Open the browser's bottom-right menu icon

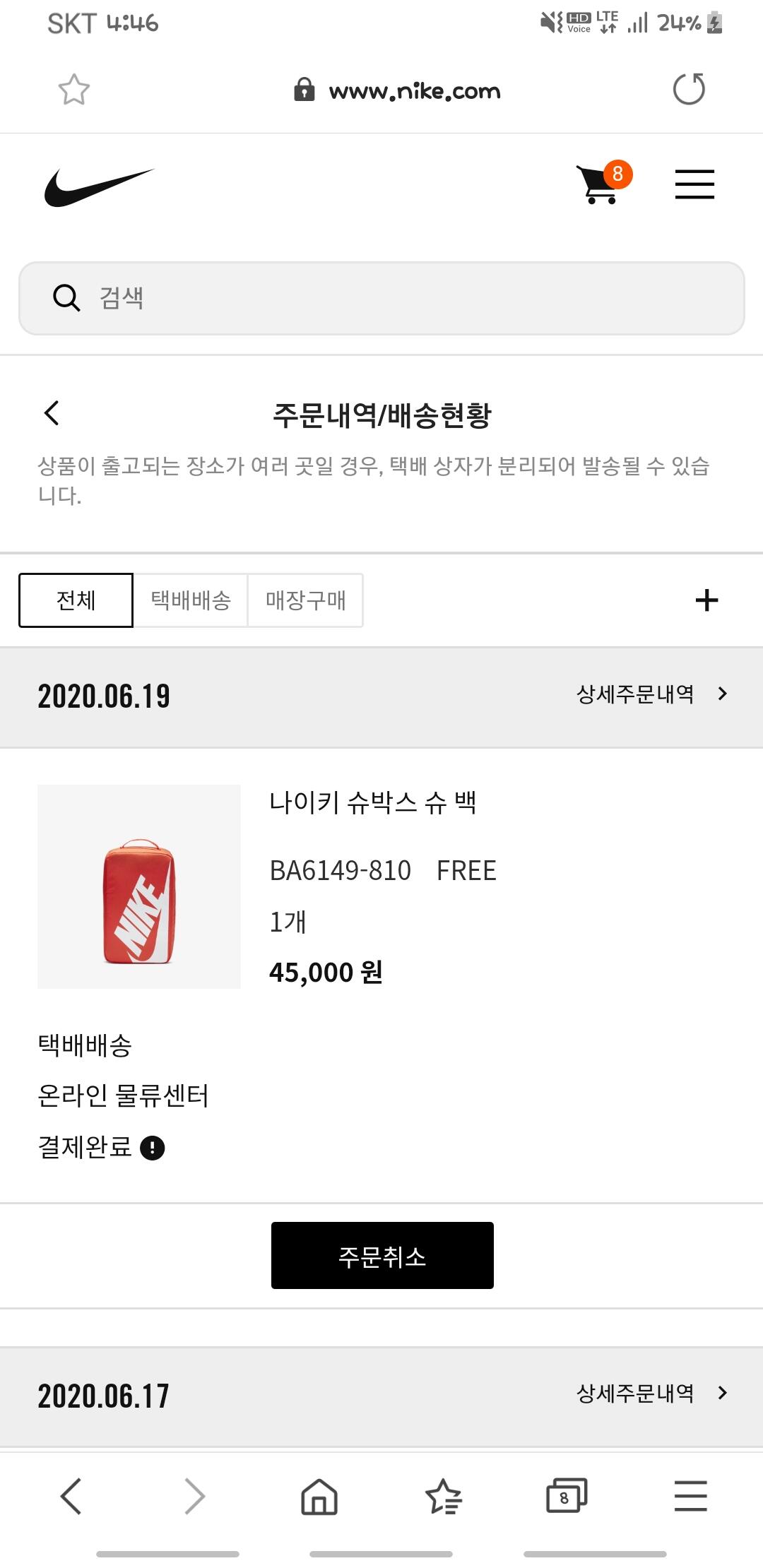(690, 1495)
